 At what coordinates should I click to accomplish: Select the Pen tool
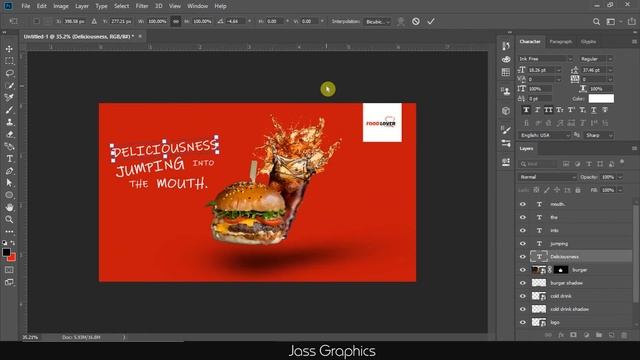click(x=9, y=171)
